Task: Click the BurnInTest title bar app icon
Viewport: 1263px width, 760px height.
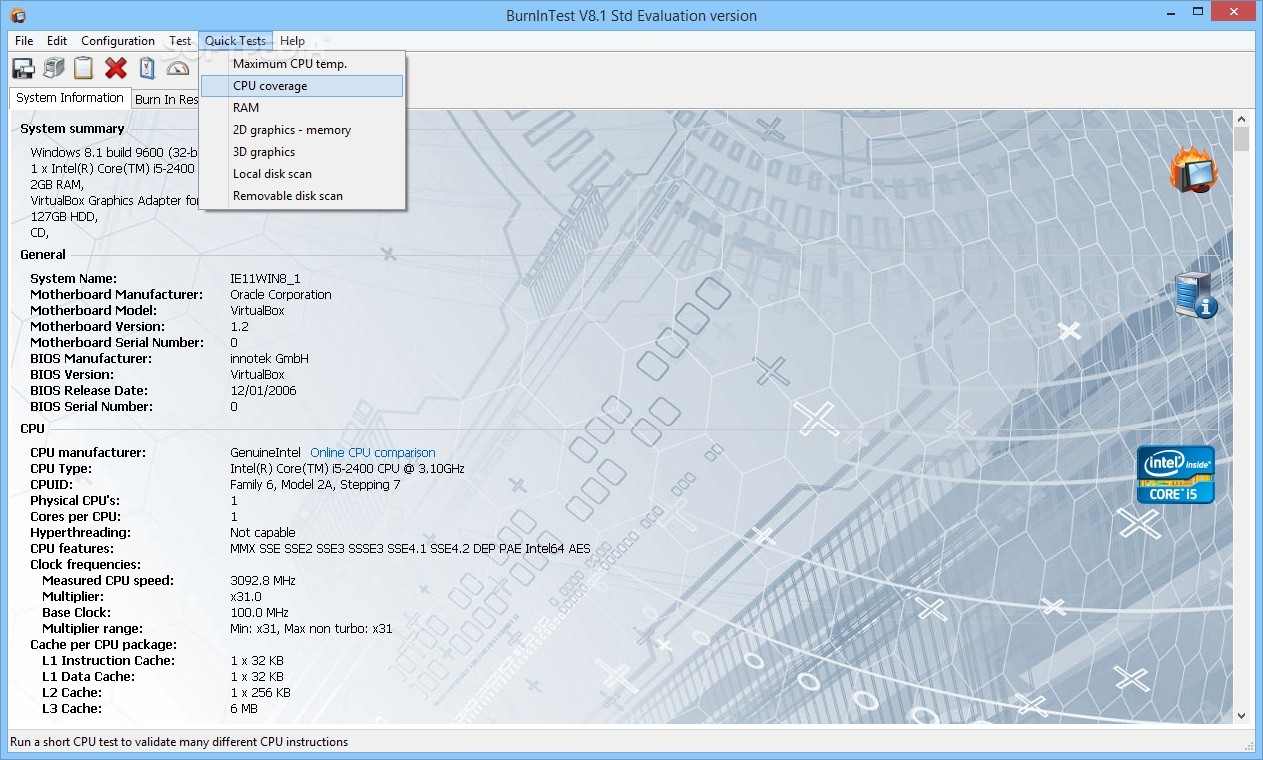Action: [18, 15]
